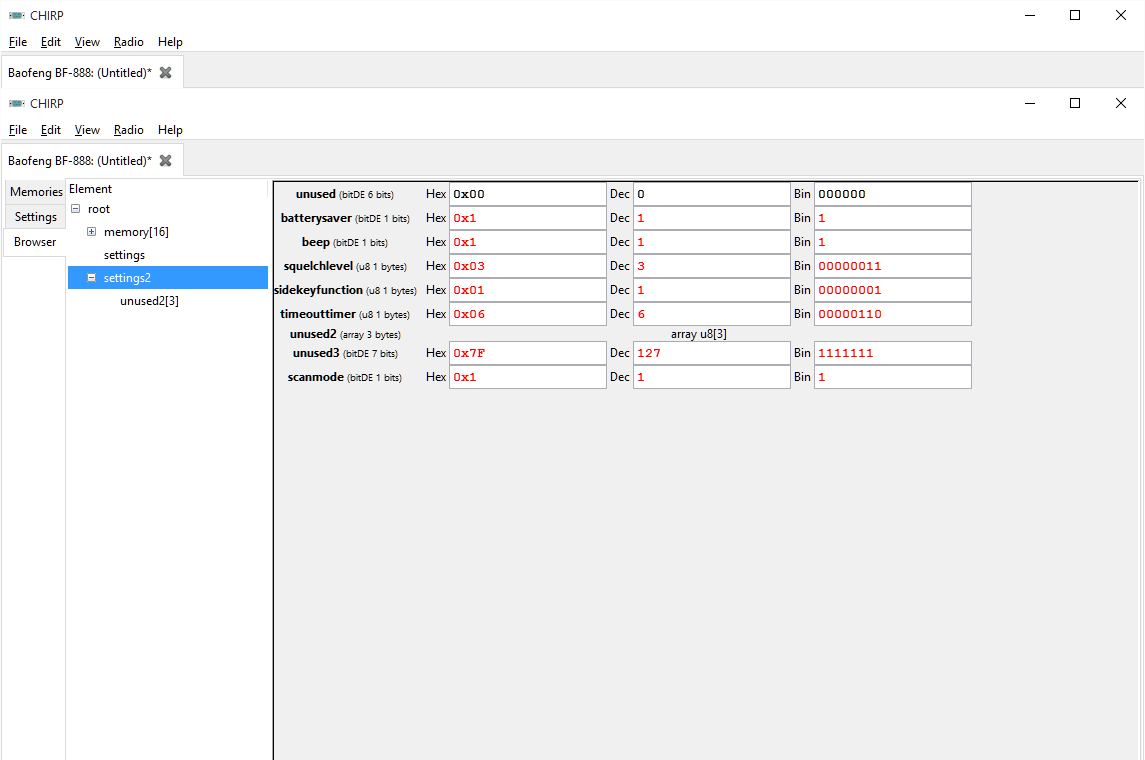Image resolution: width=1145 pixels, height=760 pixels.
Task: Edit the sidekeyfunction Dec value
Action: (711, 291)
